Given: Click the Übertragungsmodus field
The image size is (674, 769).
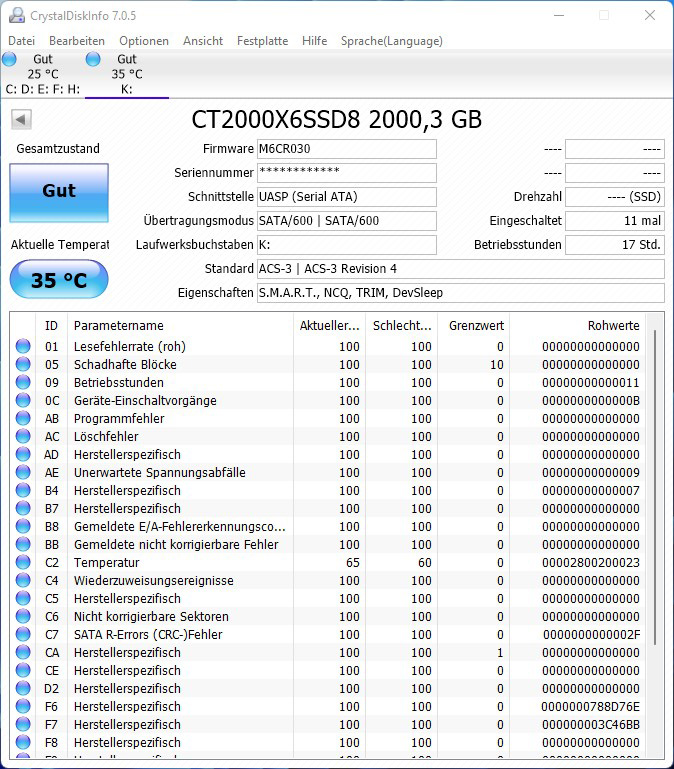Looking at the screenshot, I should 347,221.
